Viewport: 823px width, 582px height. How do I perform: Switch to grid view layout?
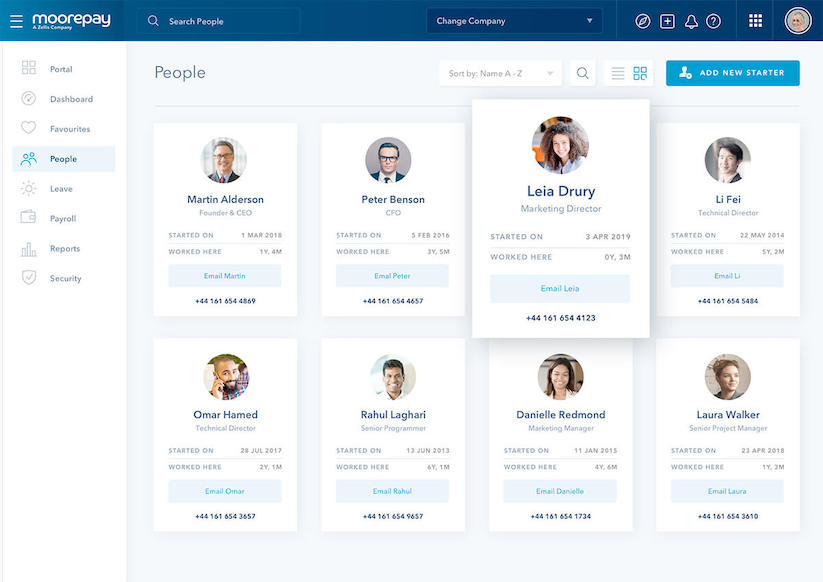click(x=640, y=73)
